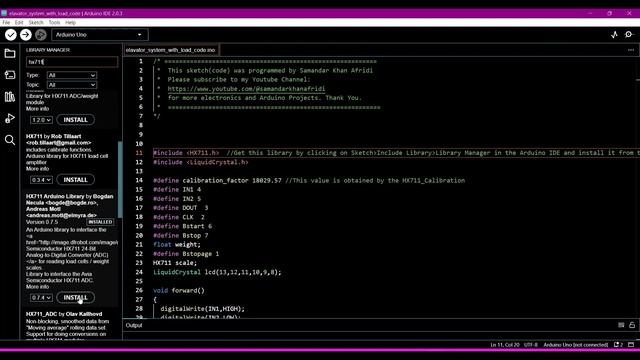Open the Boards Manager sidebar icon
This screenshot has width=640, height=360.
(x=10, y=75)
